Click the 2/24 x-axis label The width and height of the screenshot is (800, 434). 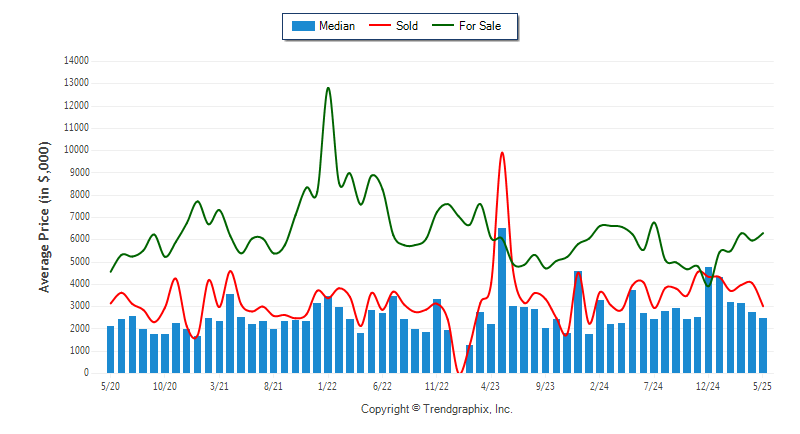click(599, 387)
